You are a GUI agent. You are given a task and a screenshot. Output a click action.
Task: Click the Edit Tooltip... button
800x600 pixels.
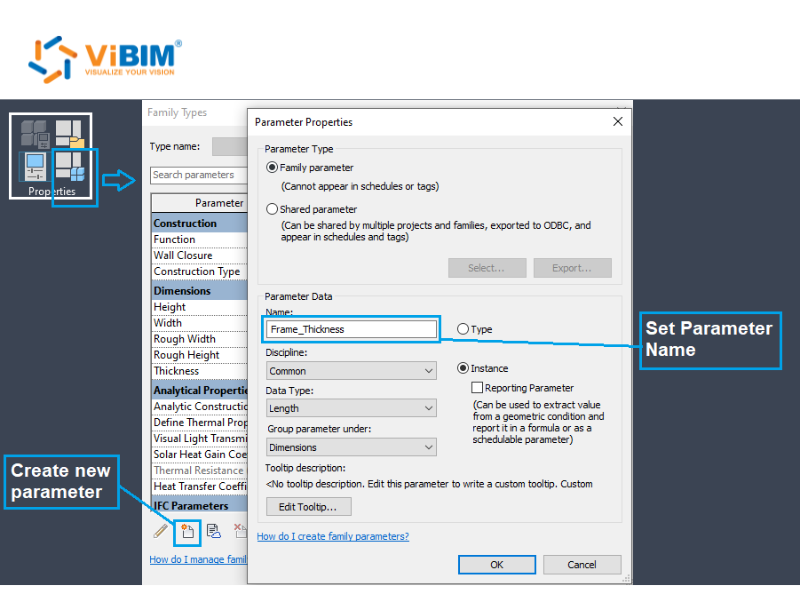(x=308, y=507)
